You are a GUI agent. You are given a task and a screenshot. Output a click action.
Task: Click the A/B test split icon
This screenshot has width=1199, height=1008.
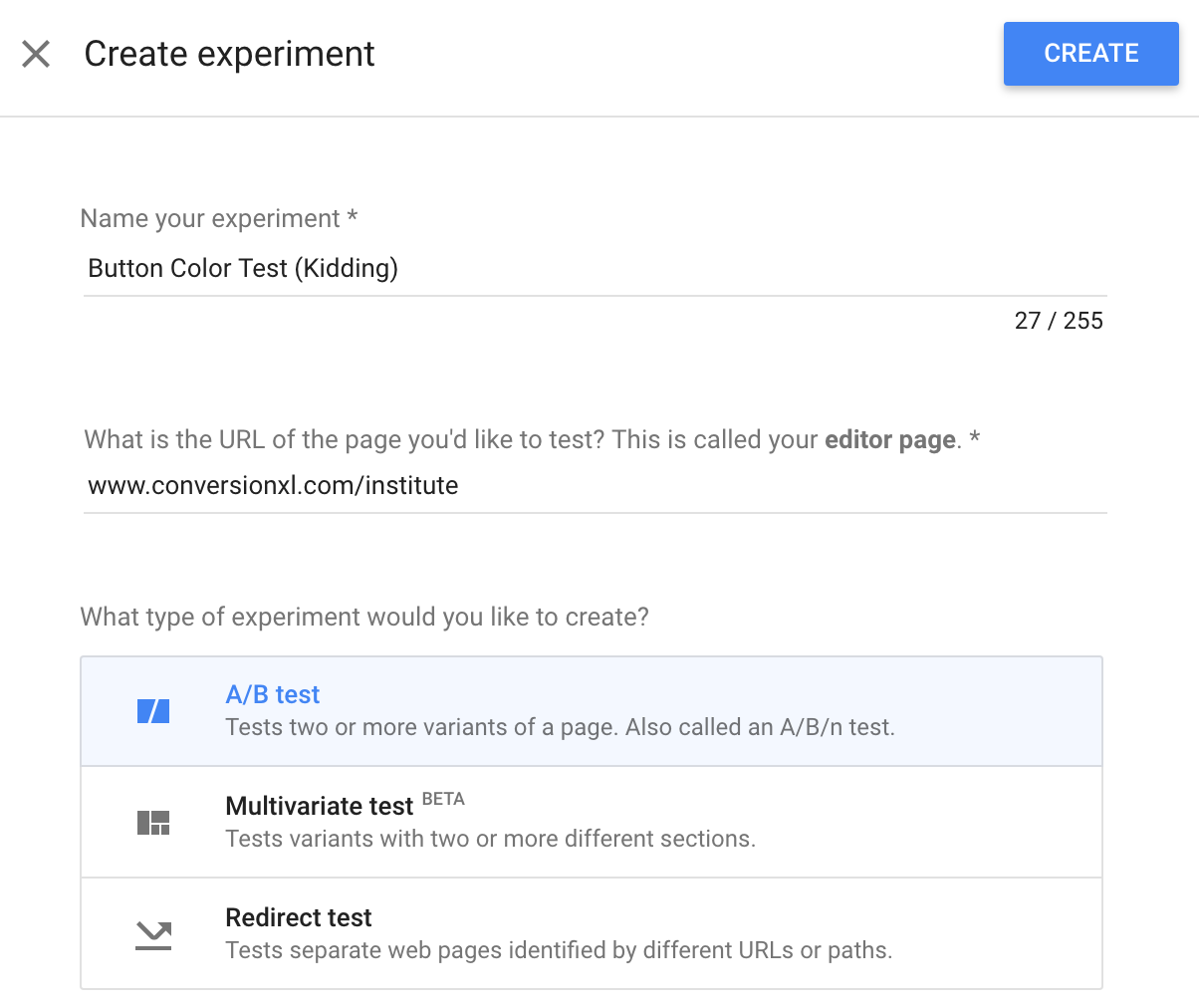pos(153,711)
